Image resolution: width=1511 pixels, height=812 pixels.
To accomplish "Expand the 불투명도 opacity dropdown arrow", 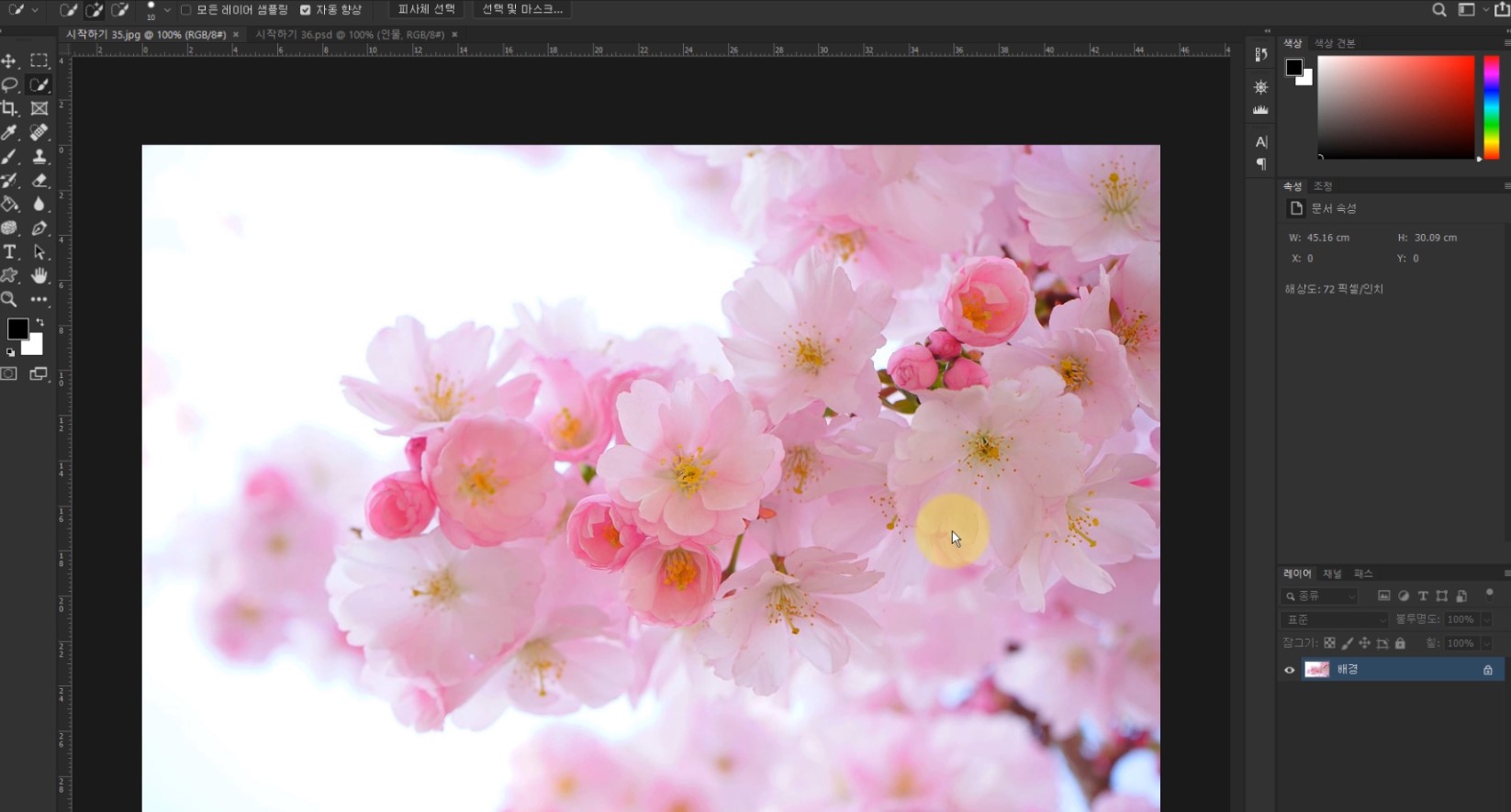I will [x=1486, y=620].
